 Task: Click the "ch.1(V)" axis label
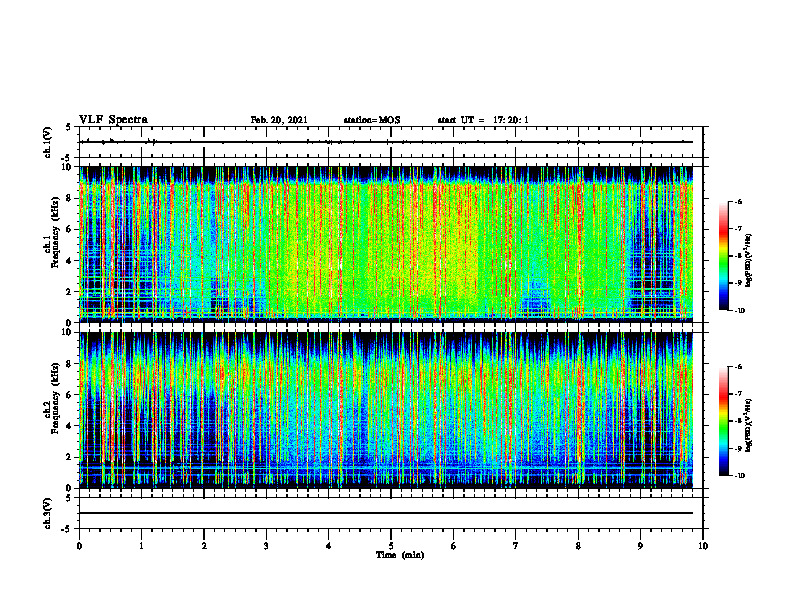coord(48,142)
